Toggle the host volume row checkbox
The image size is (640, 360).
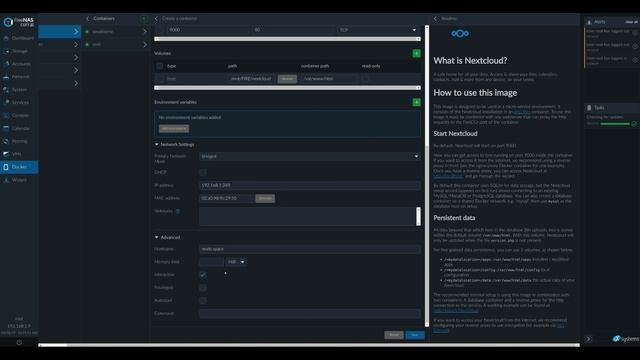160,79
